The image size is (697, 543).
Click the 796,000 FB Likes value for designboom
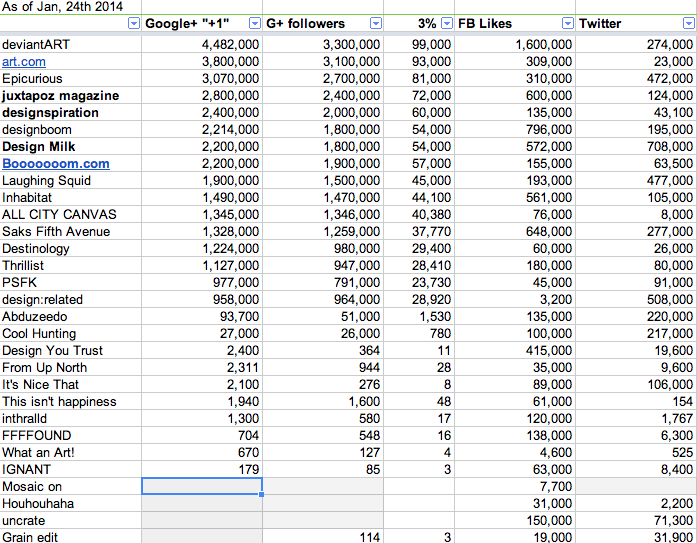click(x=549, y=130)
